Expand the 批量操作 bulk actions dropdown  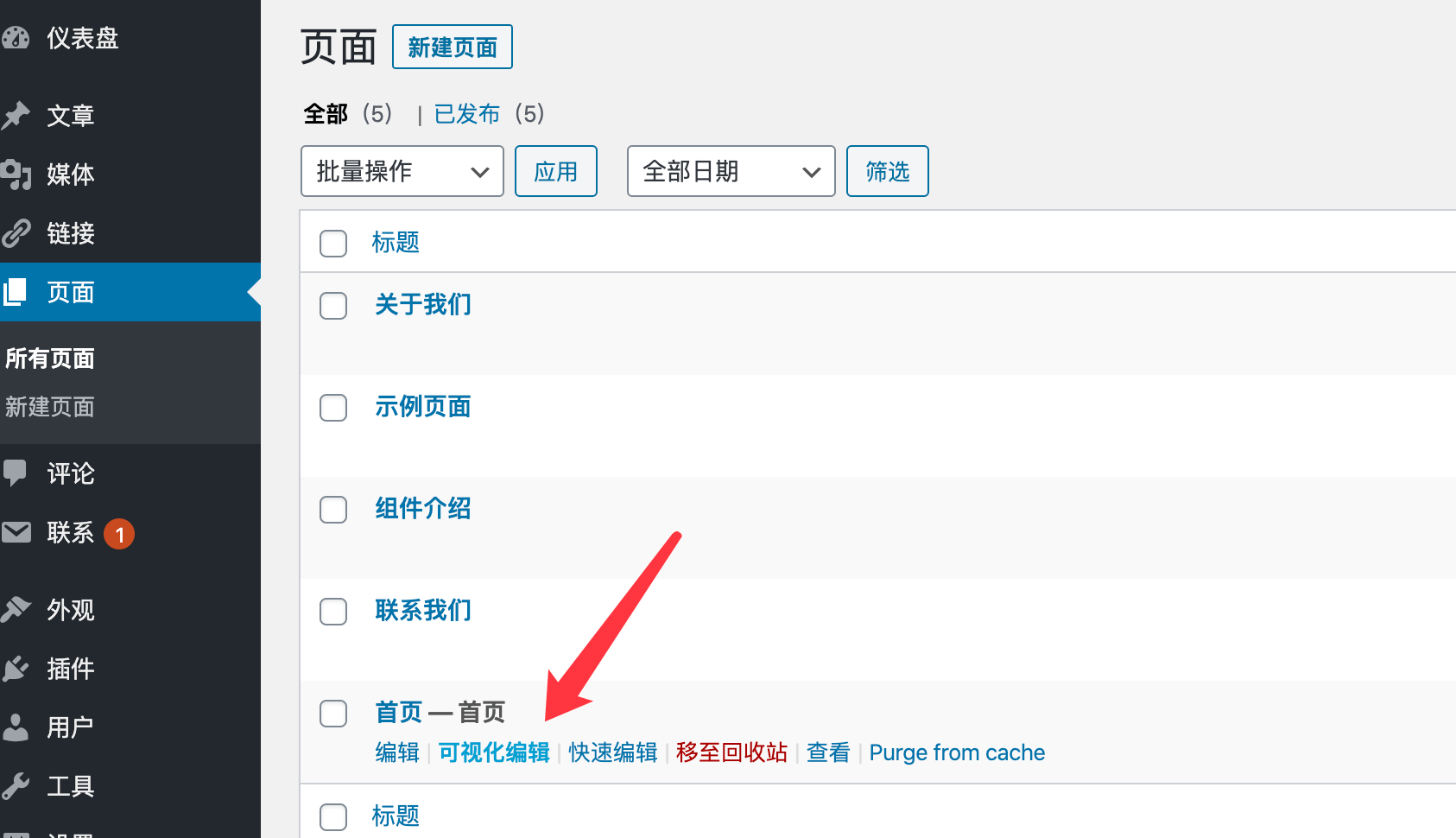click(402, 171)
